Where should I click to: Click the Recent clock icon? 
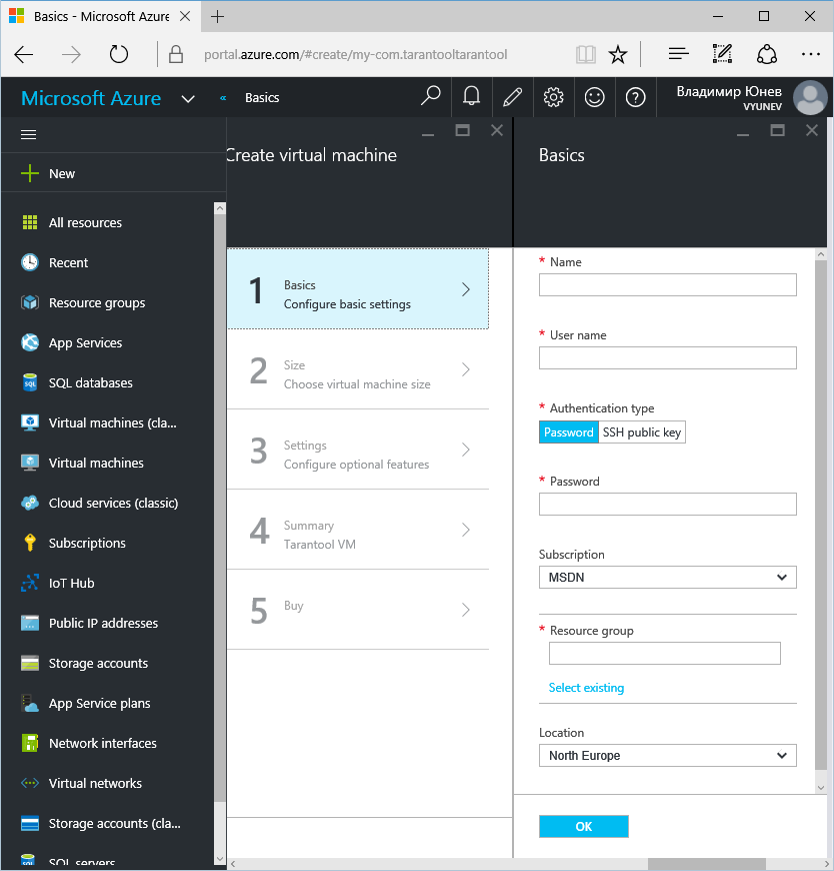[29, 262]
